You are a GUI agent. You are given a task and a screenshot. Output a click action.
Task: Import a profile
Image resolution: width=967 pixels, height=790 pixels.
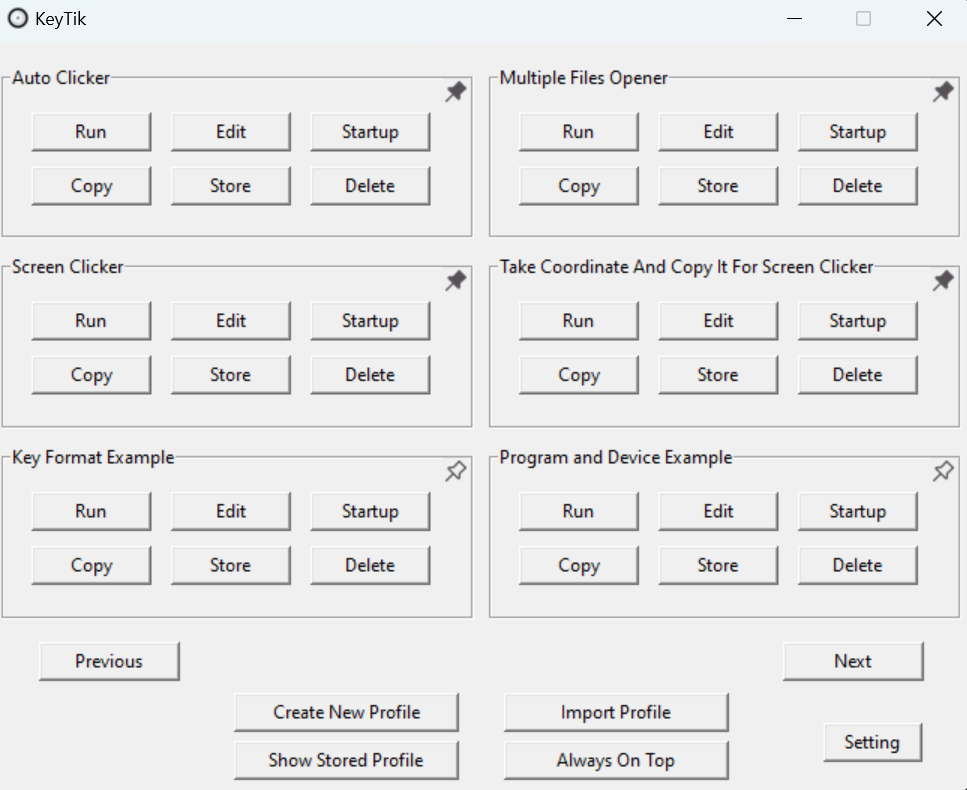tap(615, 712)
